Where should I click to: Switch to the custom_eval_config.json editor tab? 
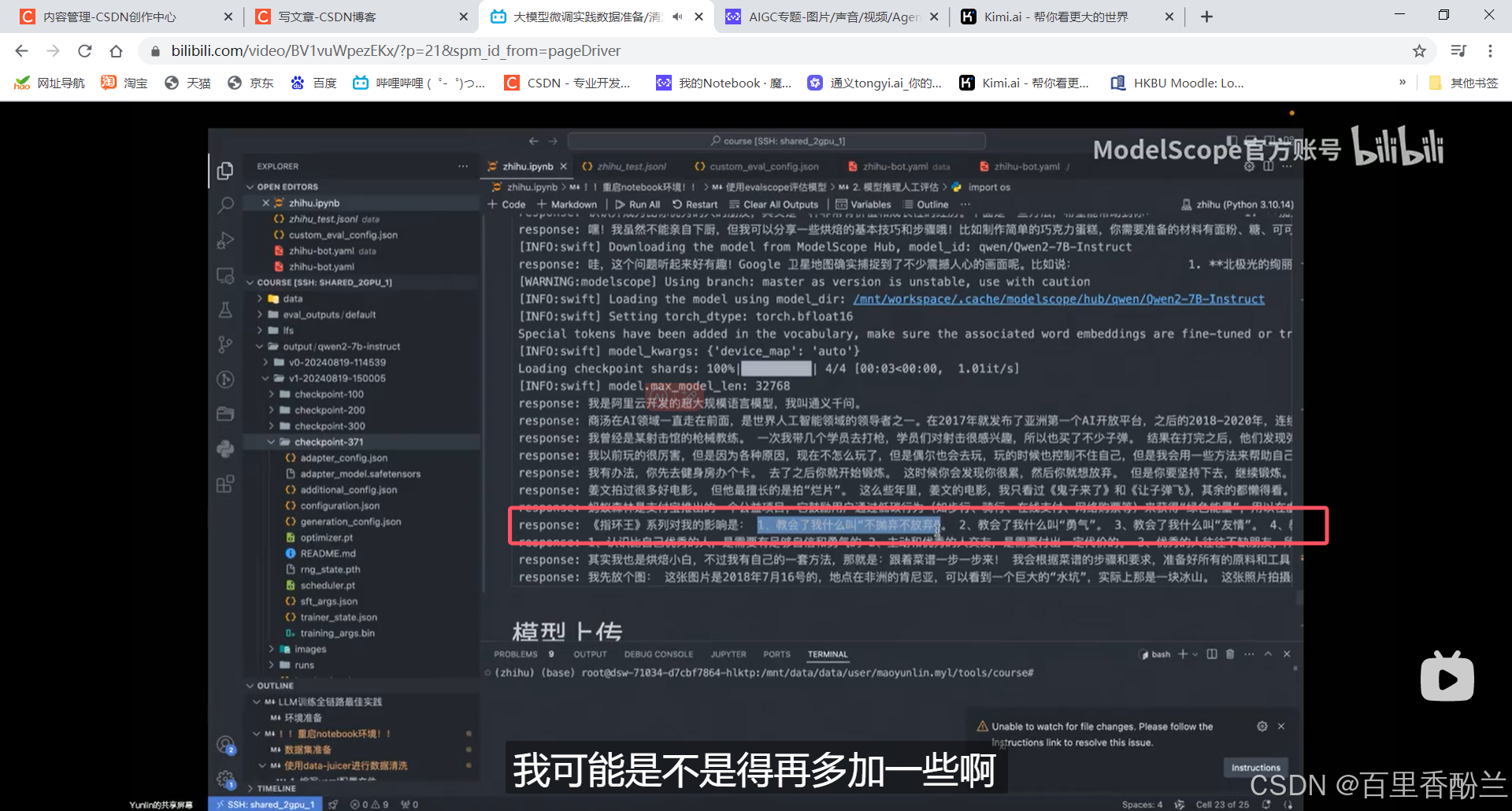tap(763, 166)
